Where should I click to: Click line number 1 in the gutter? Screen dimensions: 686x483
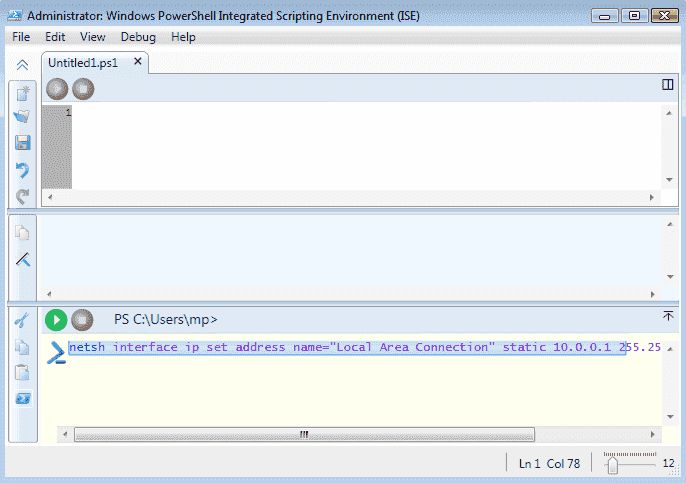tap(68, 112)
